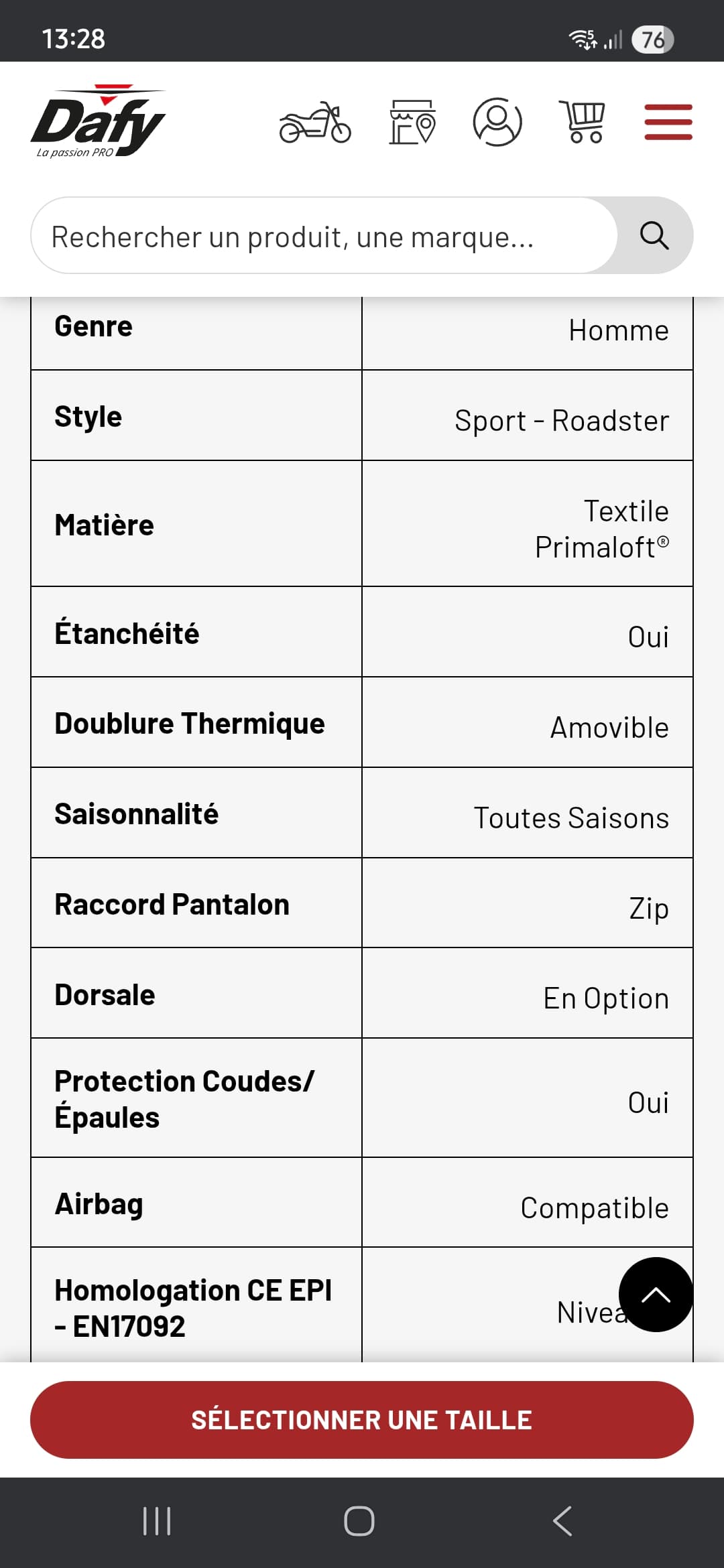Tap the Android recent apps button
724x1568 pixels.
coord(158,1521)
